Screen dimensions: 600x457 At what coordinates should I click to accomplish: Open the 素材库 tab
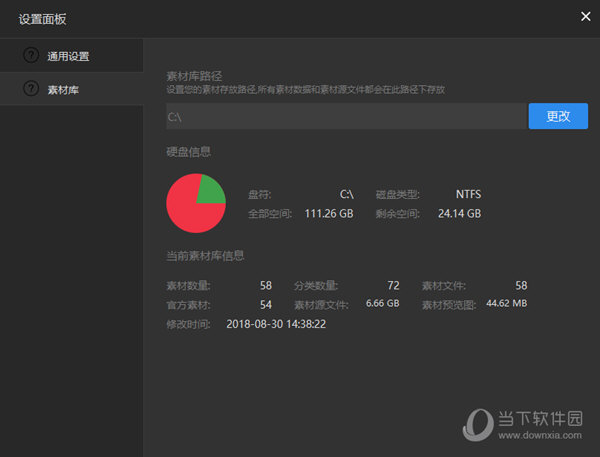pos(72,89)
